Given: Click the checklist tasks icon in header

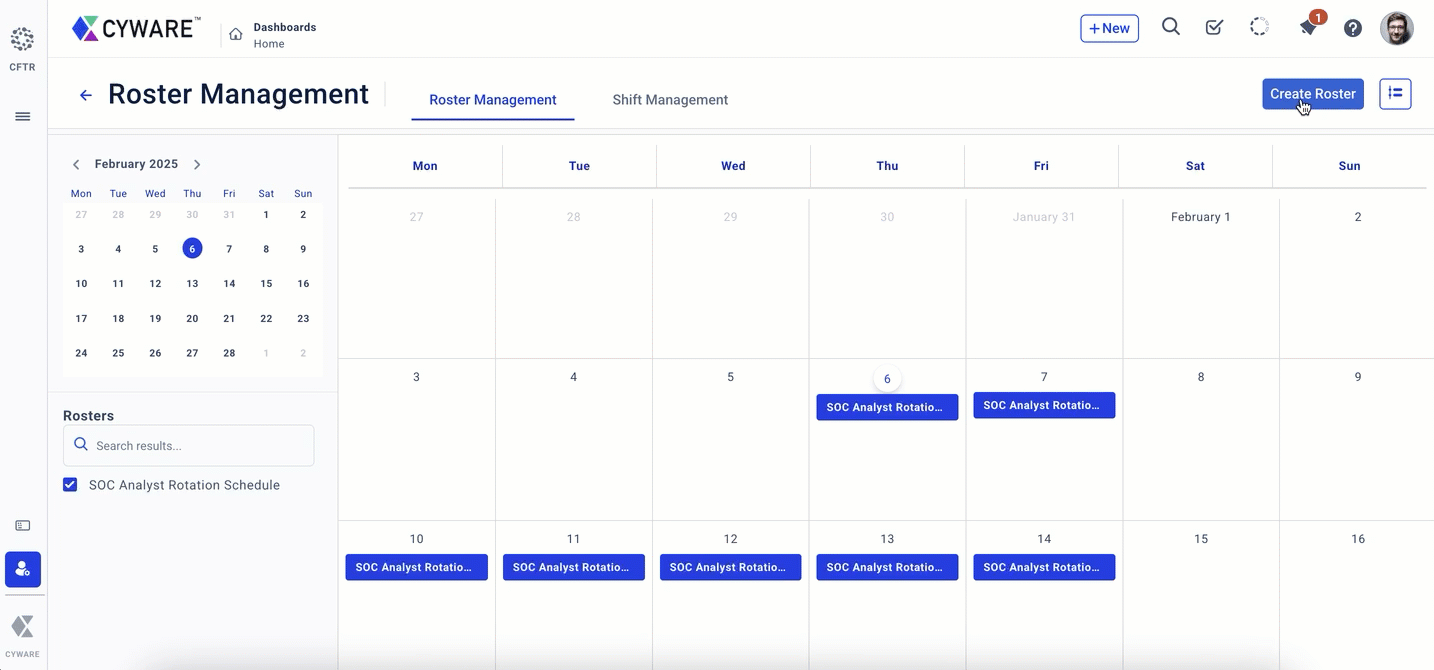Looking at the screenshot, I should 1214,27.
